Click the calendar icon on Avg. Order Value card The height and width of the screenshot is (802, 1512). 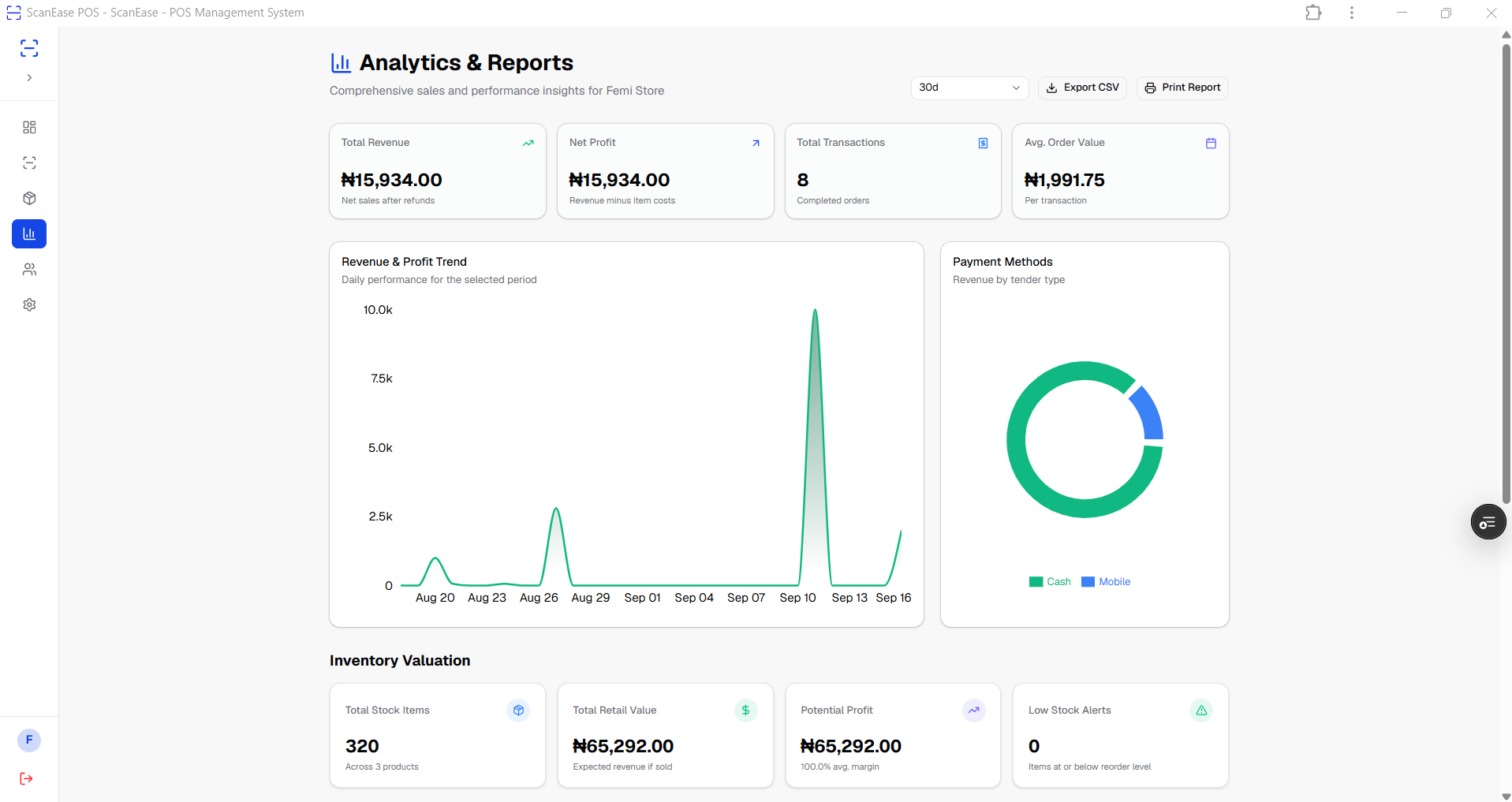click(1211, 143)
